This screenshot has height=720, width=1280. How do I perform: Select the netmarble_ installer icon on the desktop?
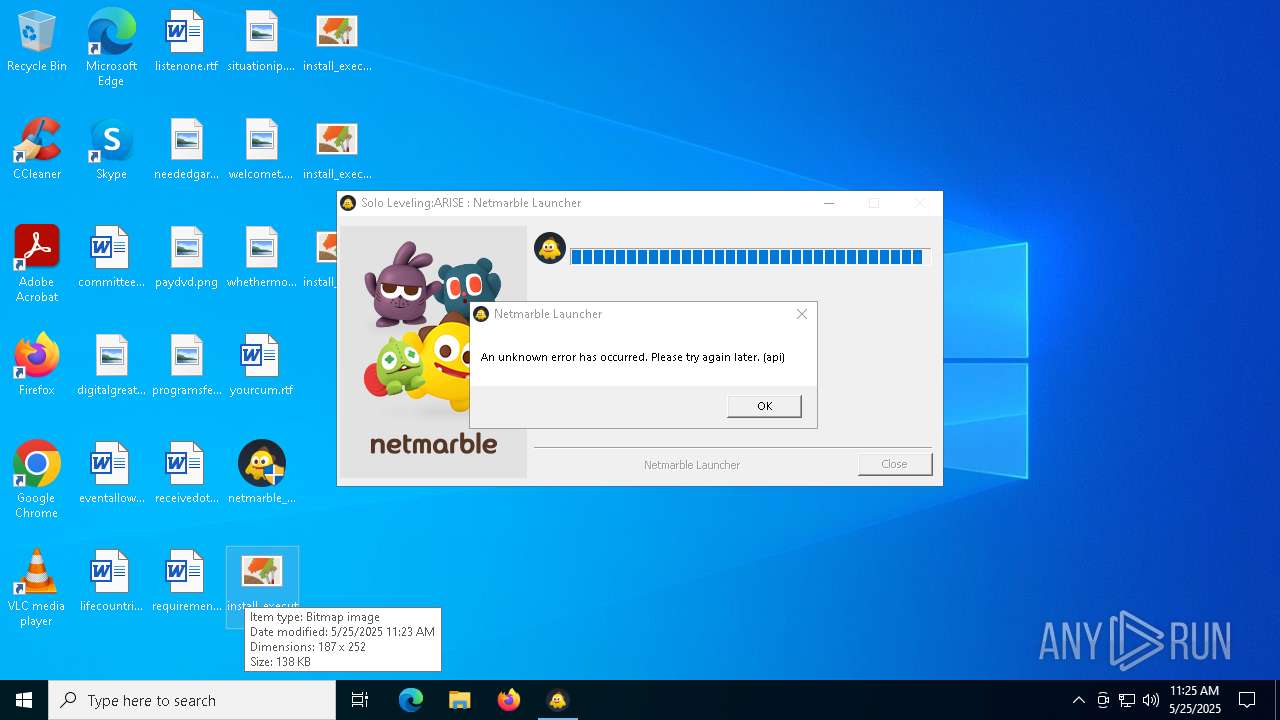pos(261,474)
